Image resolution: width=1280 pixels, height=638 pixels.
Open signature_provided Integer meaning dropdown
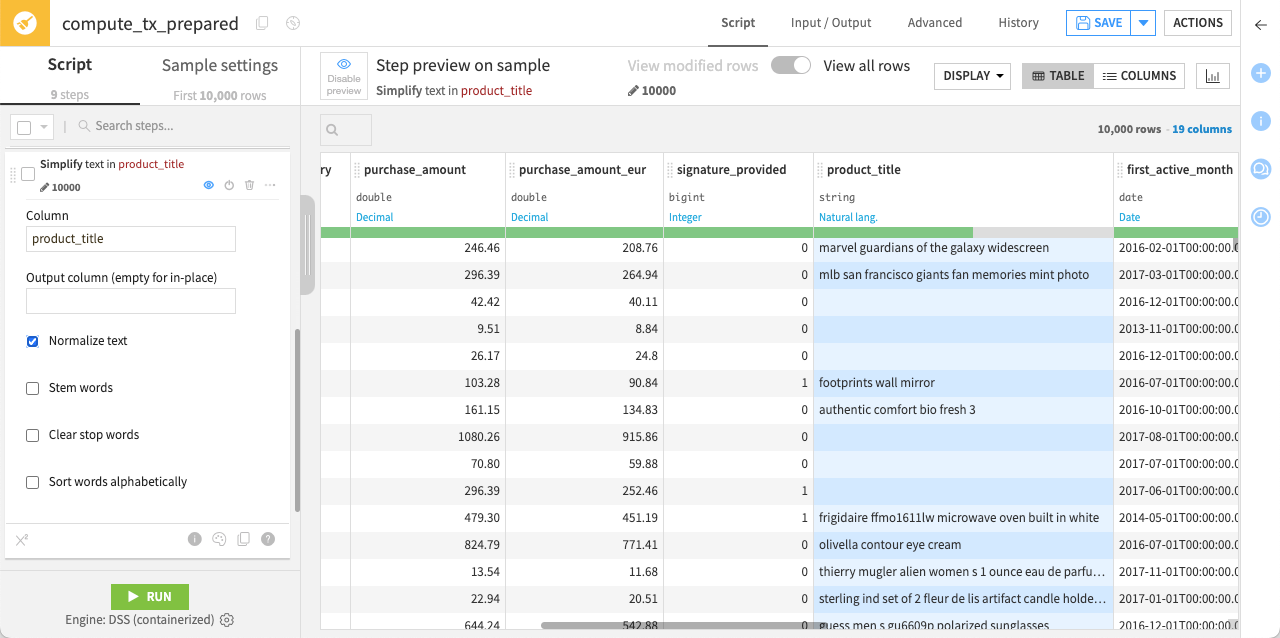click(685, 217)
